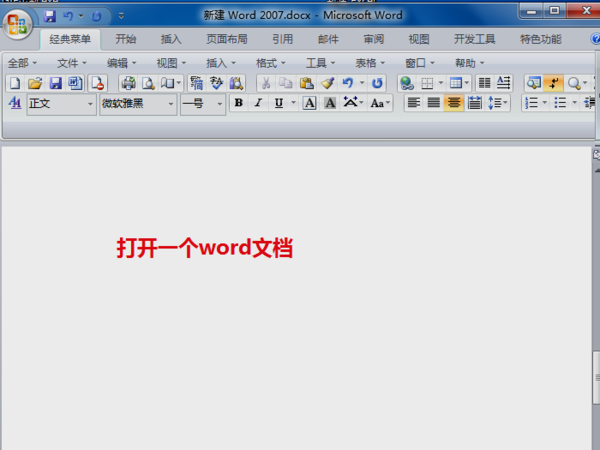600x450 pixels.
Task: Insert hyperlink using globe icon
Action: [407, 83]
